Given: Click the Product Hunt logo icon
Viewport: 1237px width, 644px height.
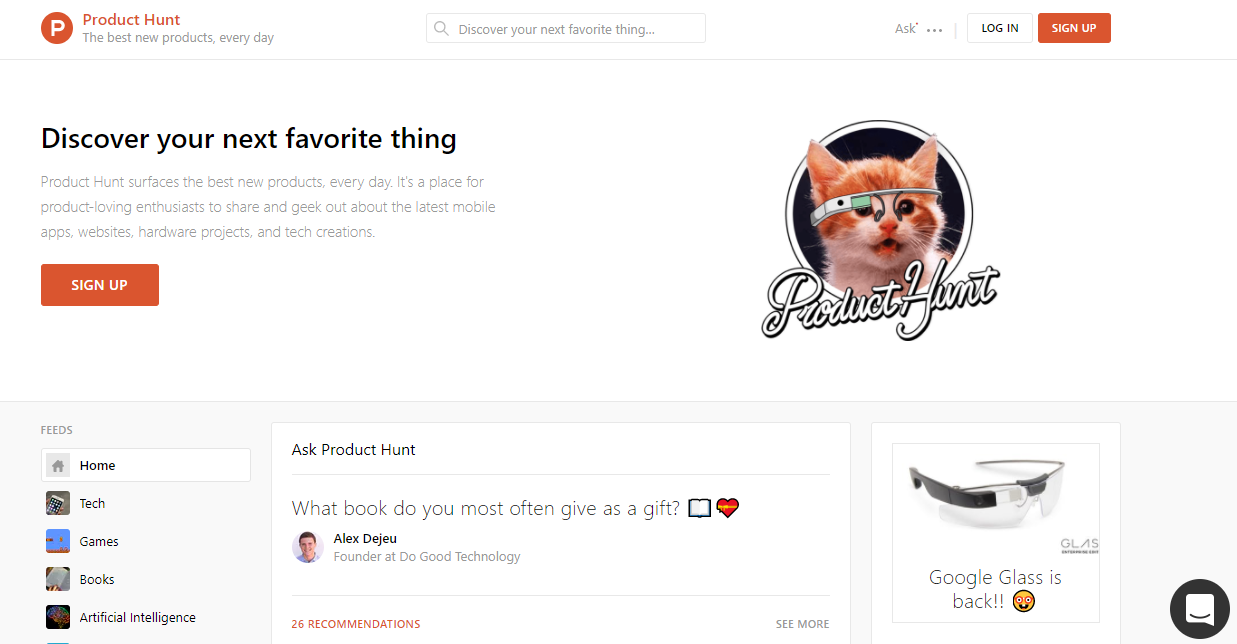Looking at the screenshot, I should coord(57,29).
